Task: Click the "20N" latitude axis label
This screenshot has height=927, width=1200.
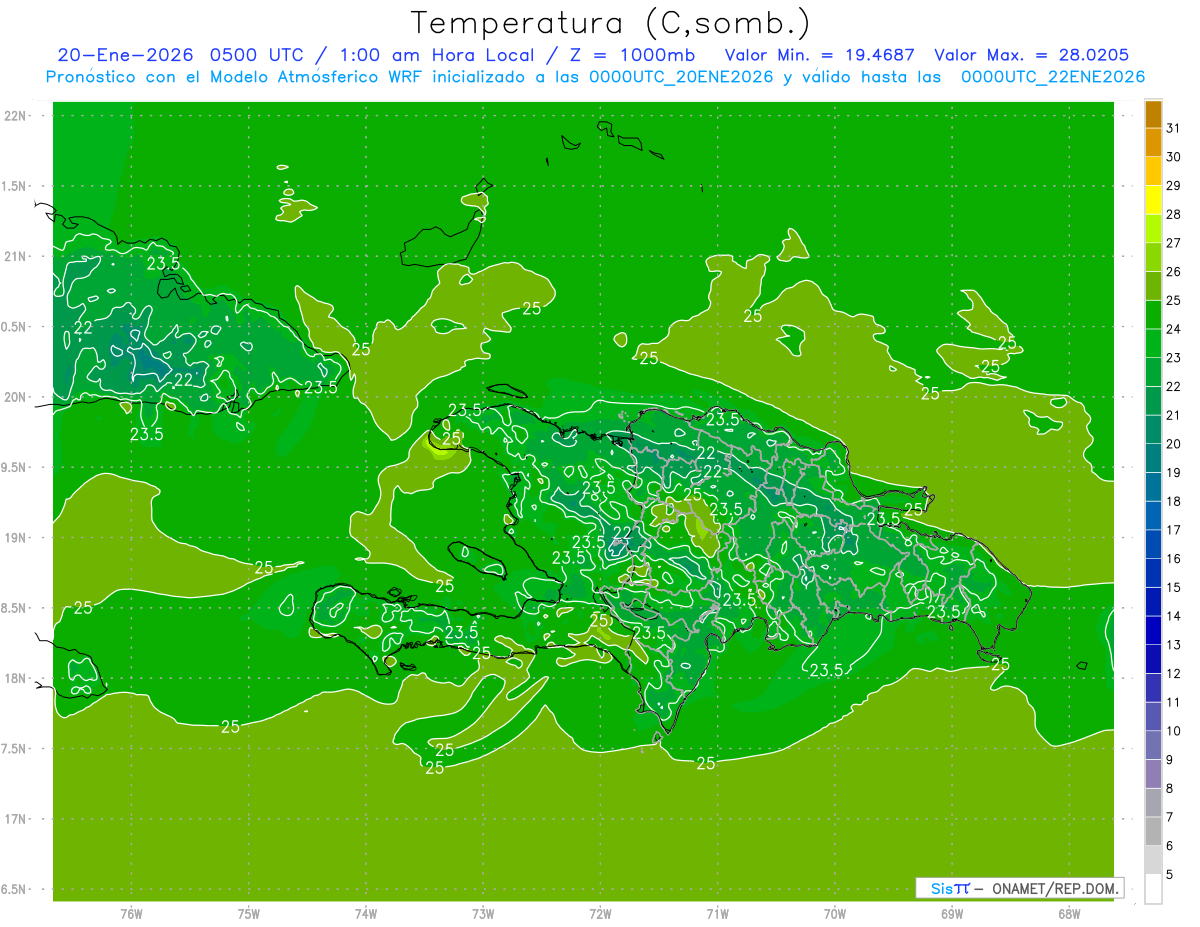Action: pos(14,397)
